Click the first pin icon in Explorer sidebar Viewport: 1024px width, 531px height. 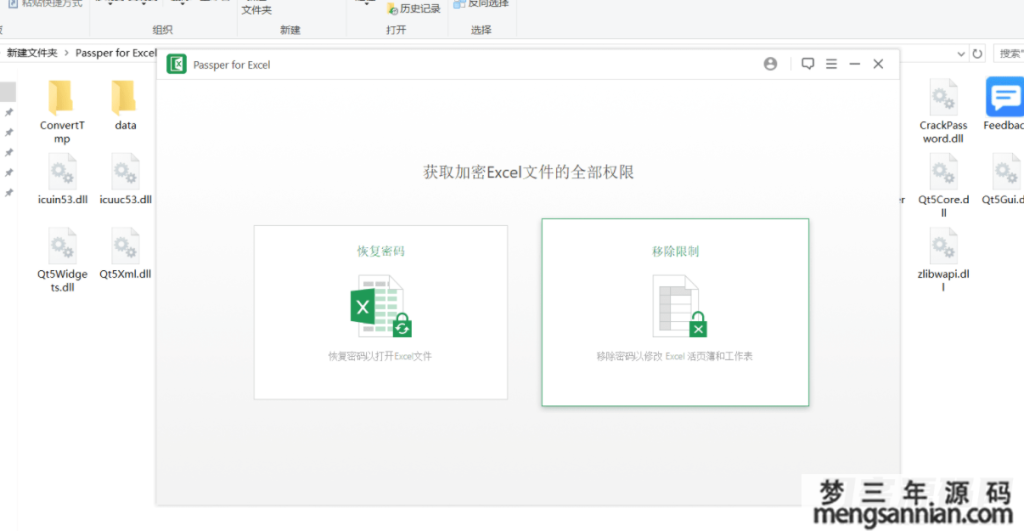pyautogui.click(x=9, y=112)
